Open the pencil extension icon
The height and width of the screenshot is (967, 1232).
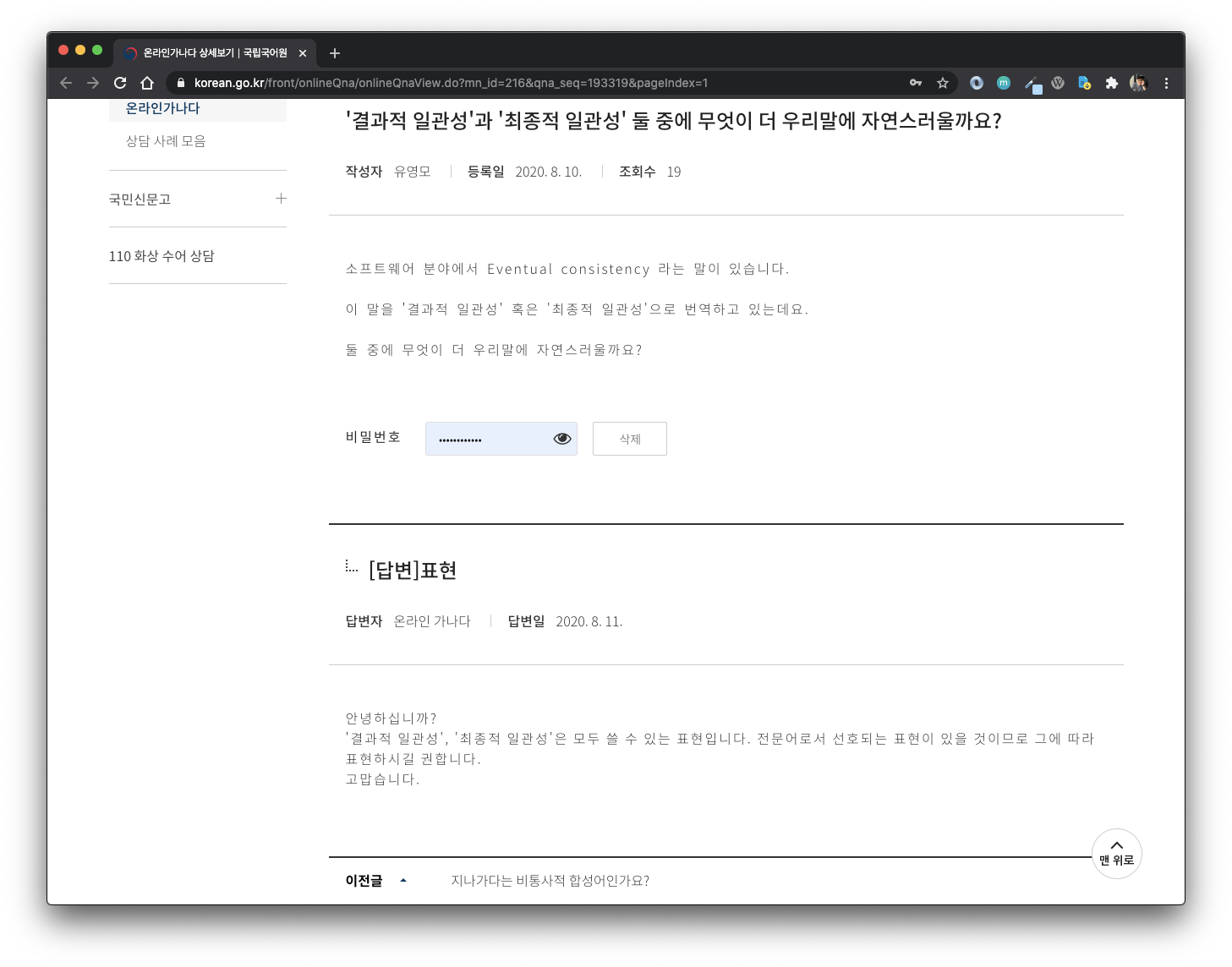coord(1032,84)
